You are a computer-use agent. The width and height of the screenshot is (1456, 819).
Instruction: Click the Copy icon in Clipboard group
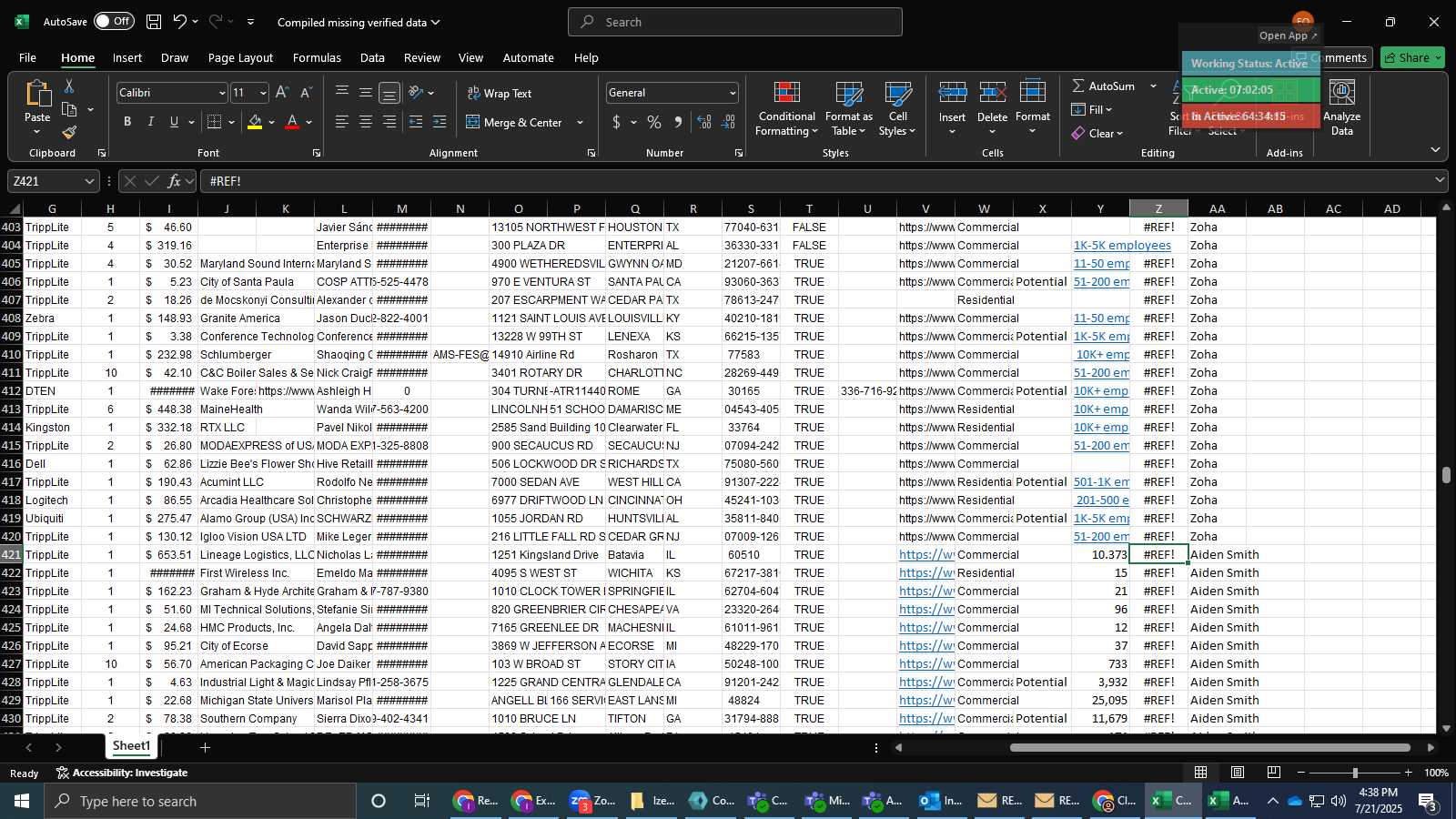(x=69, y=110)
